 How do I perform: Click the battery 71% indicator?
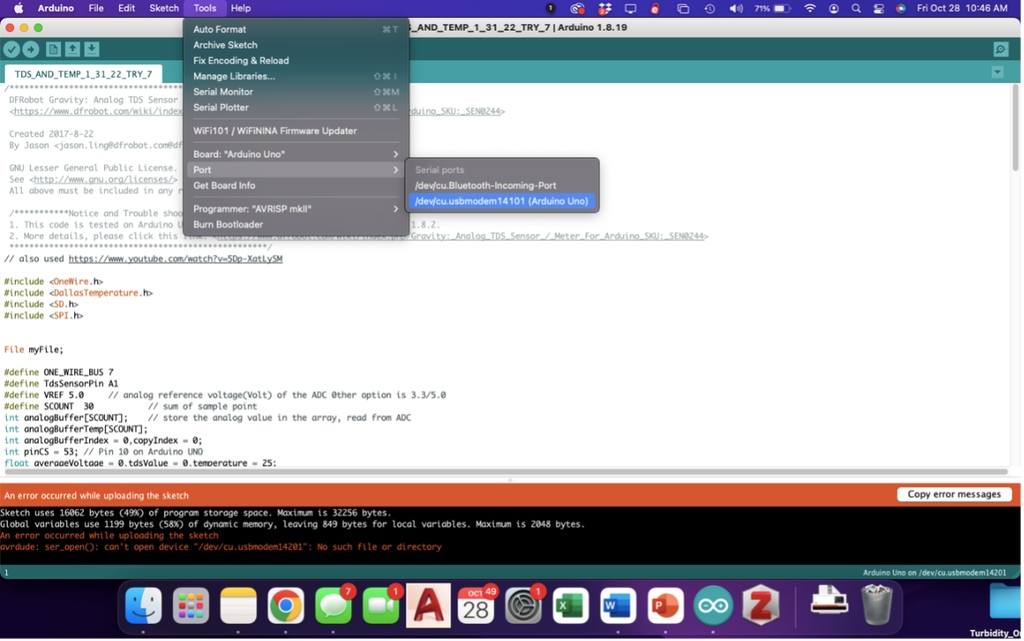tap(773, 8)
